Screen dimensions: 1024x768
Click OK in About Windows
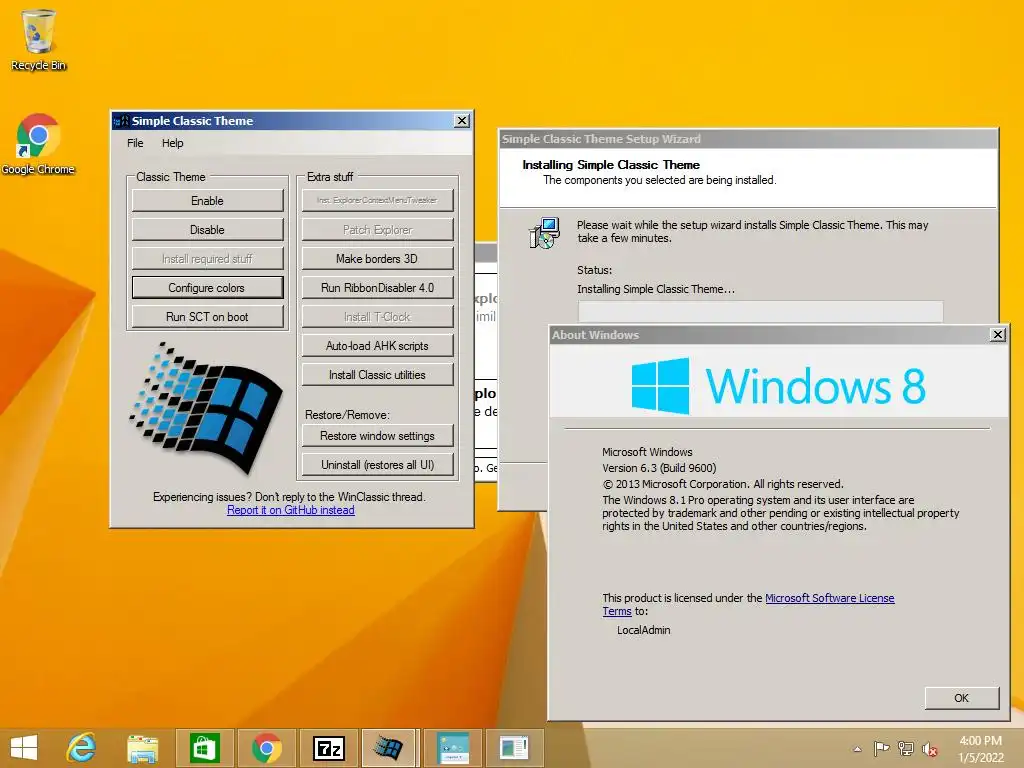click(961, 698)
